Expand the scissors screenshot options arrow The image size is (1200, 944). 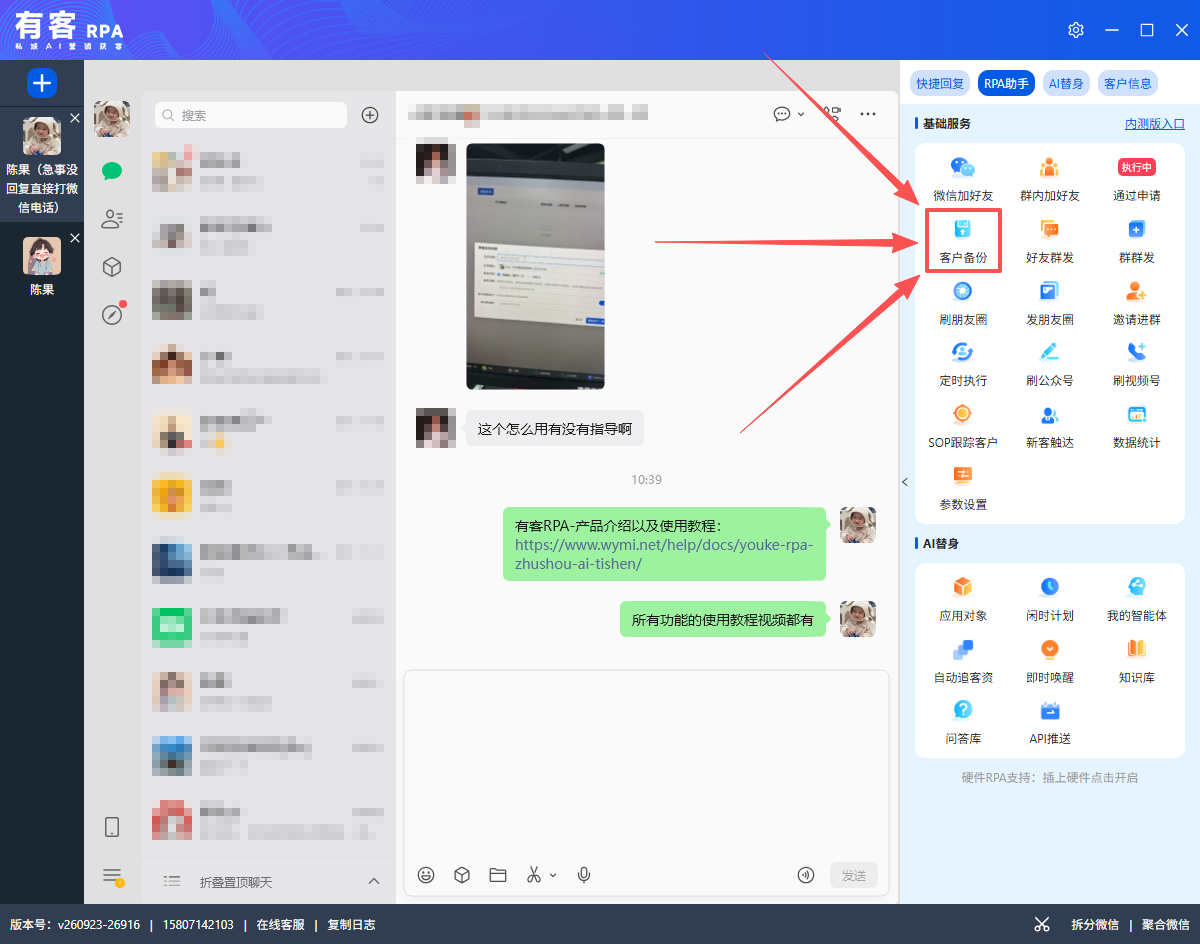(x=553, y=875)
